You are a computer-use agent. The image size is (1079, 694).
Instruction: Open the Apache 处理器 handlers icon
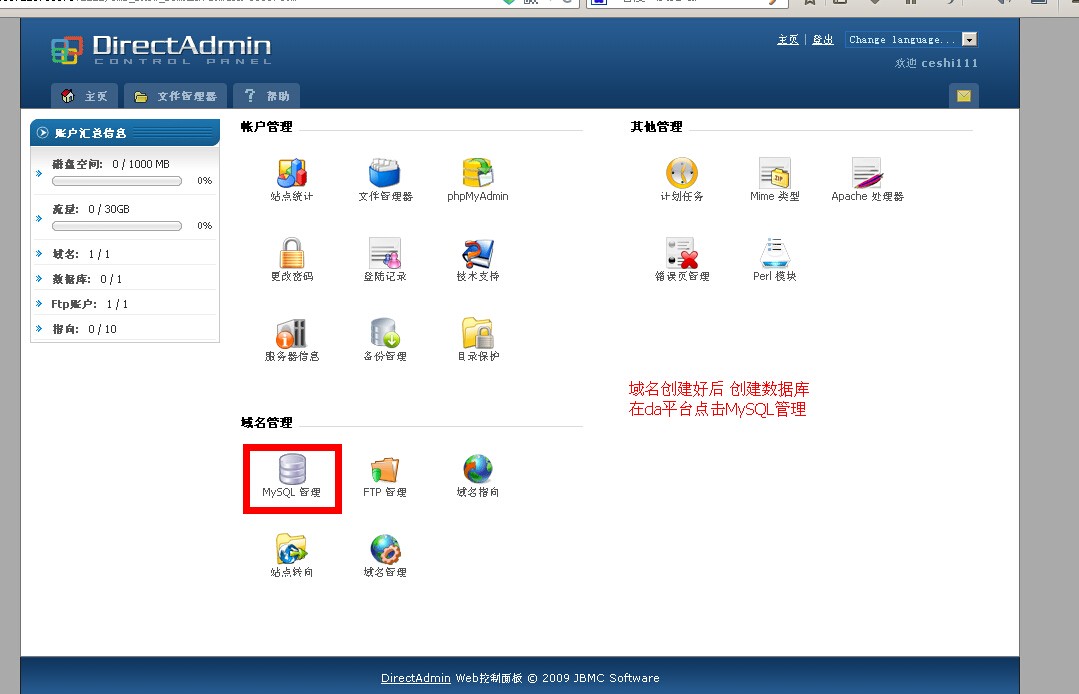[x=867, y=173]
